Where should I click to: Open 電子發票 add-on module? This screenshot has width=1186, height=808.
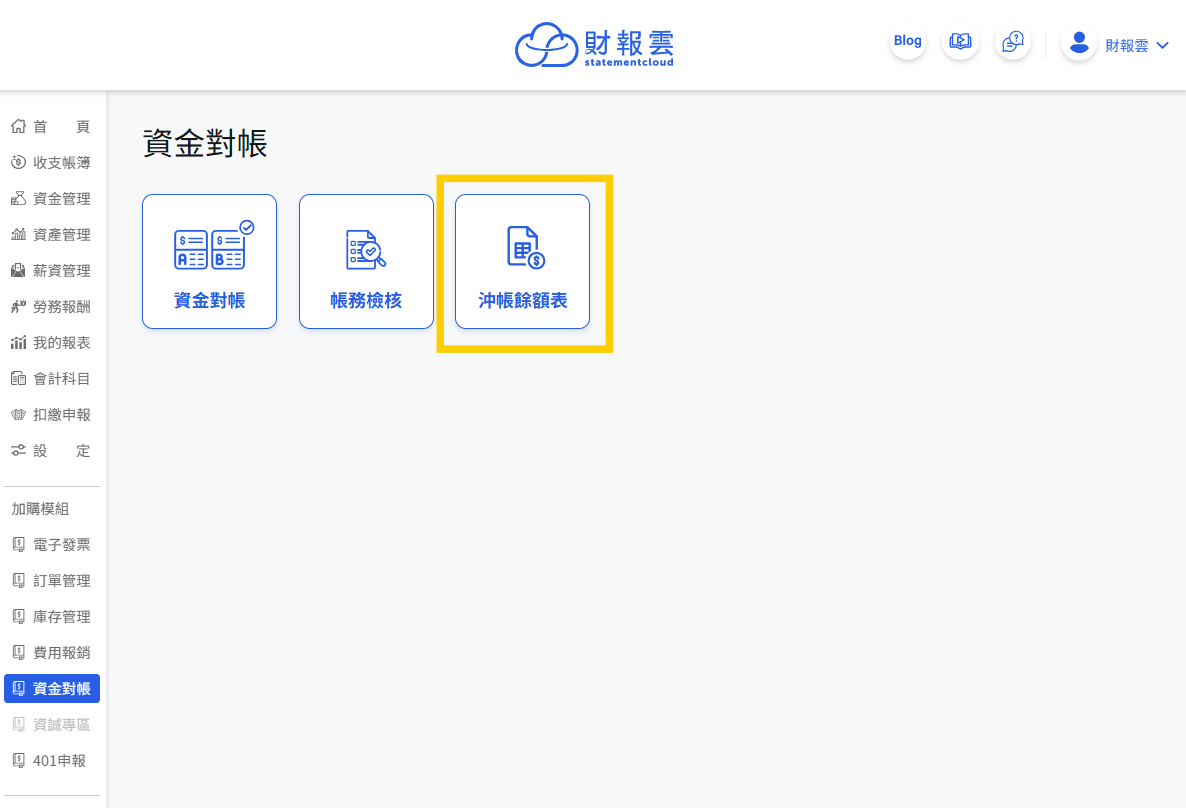tap(51, 545)
